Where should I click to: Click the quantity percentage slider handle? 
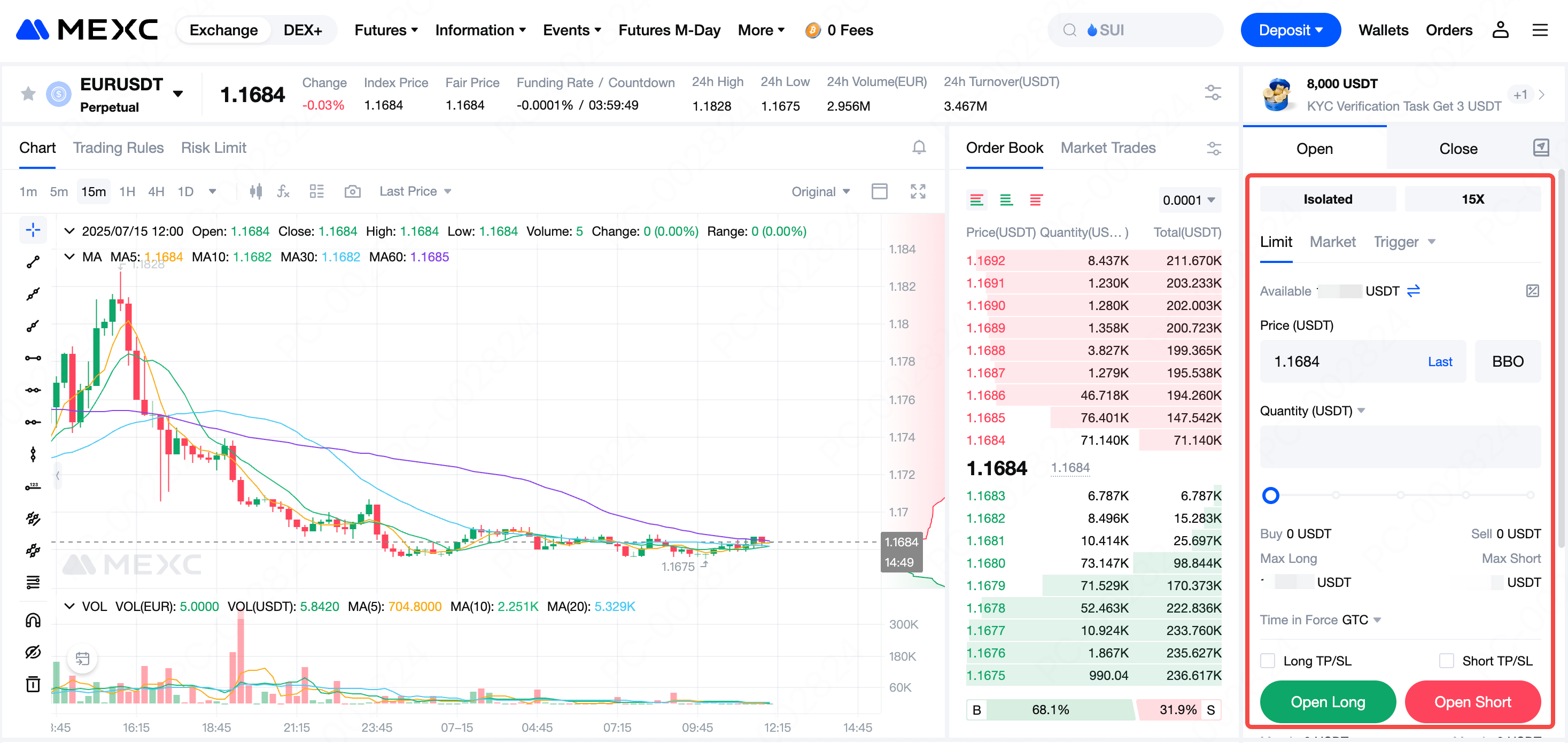tap(1270, 495)
